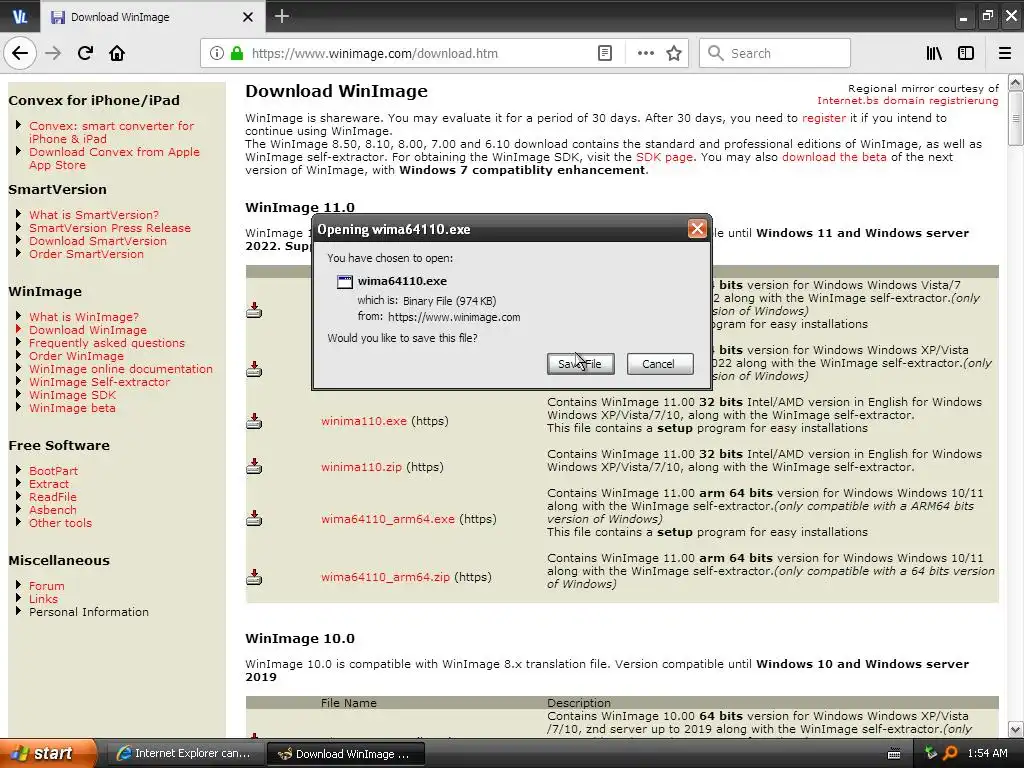This screenshot has height=768, width=1024.
Task: Open the Library icon
Action: point(934,53)
